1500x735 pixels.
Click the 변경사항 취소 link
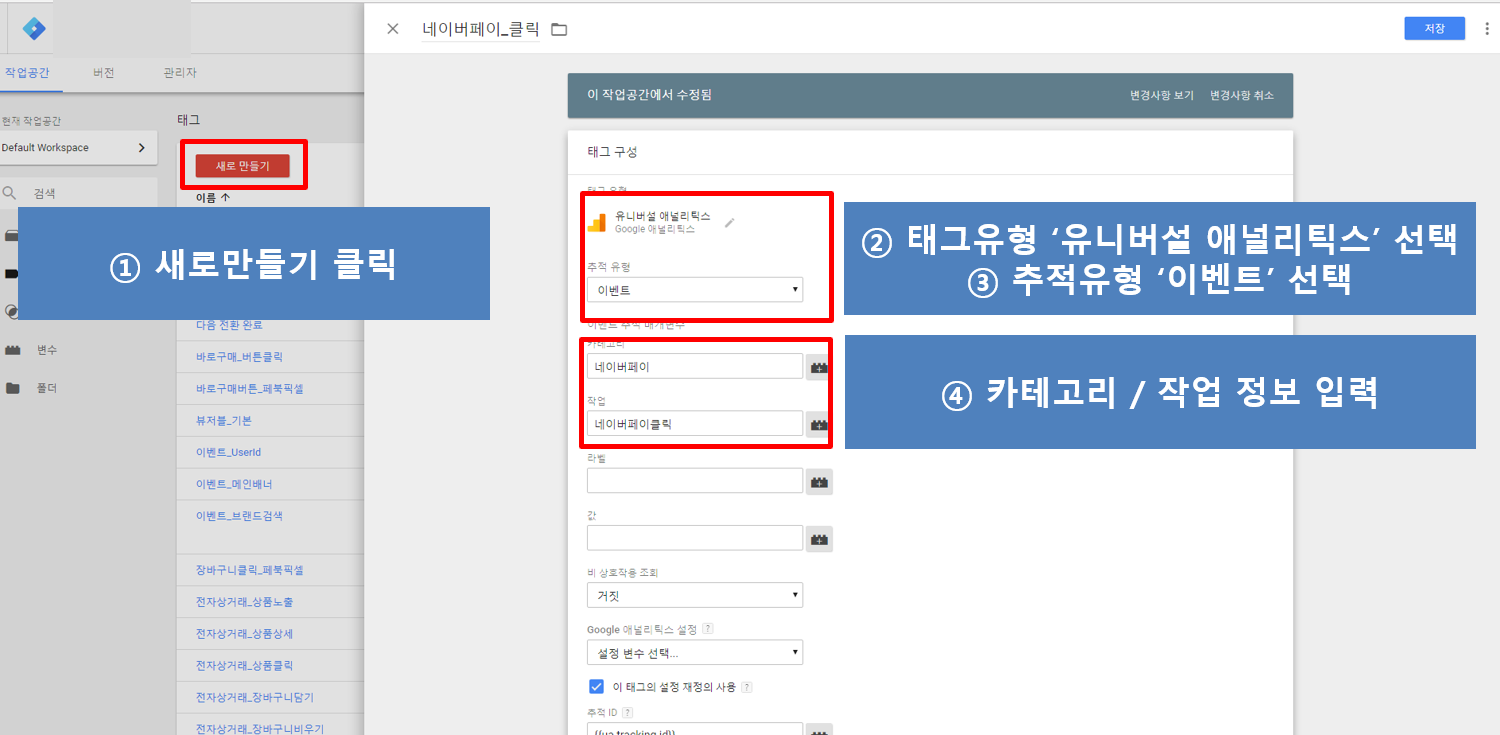click(x=1241, y=96)
